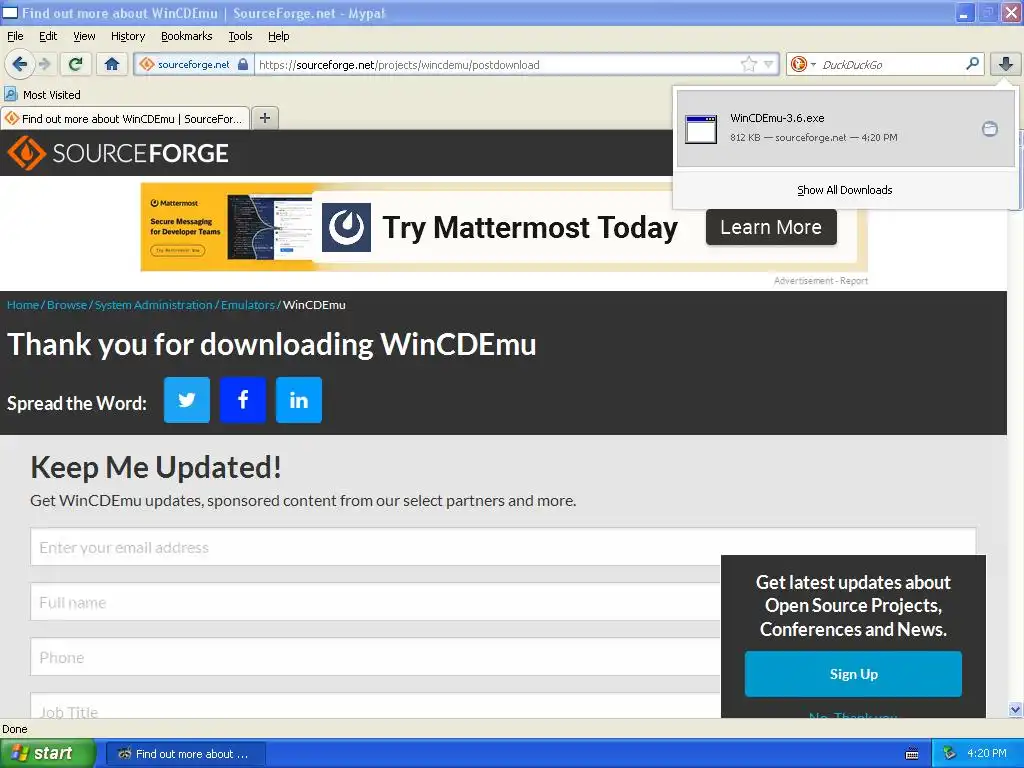Click the keyboard icon in system tray
Image resolution: width=1024 pixels, height=768 pixels.
[912, 754]
